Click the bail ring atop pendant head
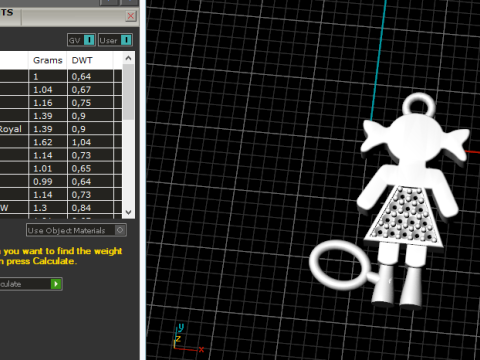The image size is (480, 360). (419, 105)
